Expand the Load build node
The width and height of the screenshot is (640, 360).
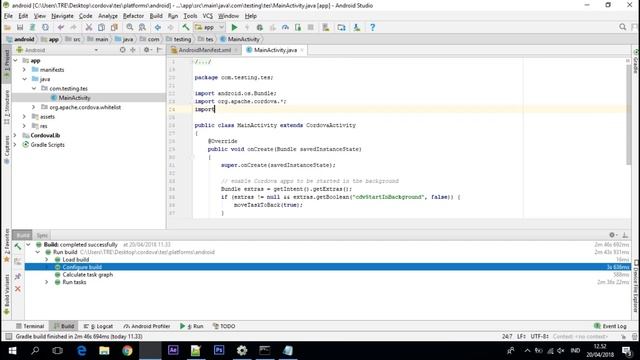[47, 260]
